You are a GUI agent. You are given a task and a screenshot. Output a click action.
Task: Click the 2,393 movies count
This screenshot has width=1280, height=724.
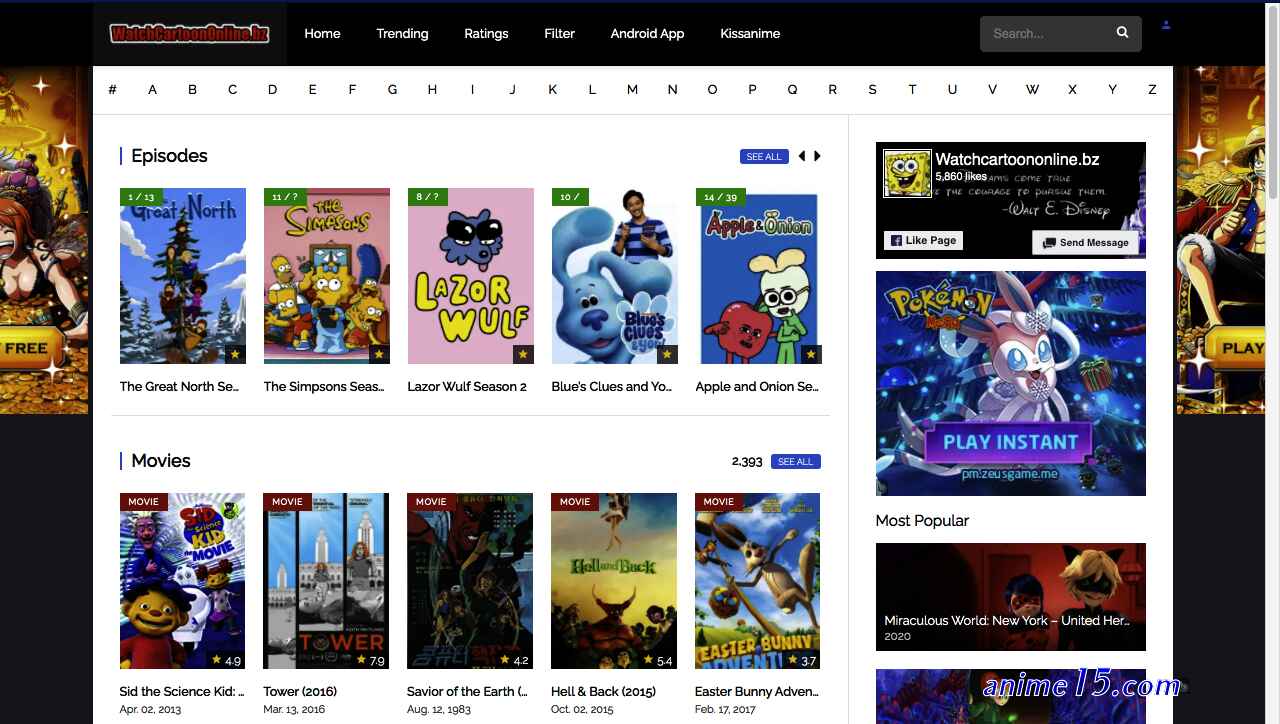click(x=747, y=462)
